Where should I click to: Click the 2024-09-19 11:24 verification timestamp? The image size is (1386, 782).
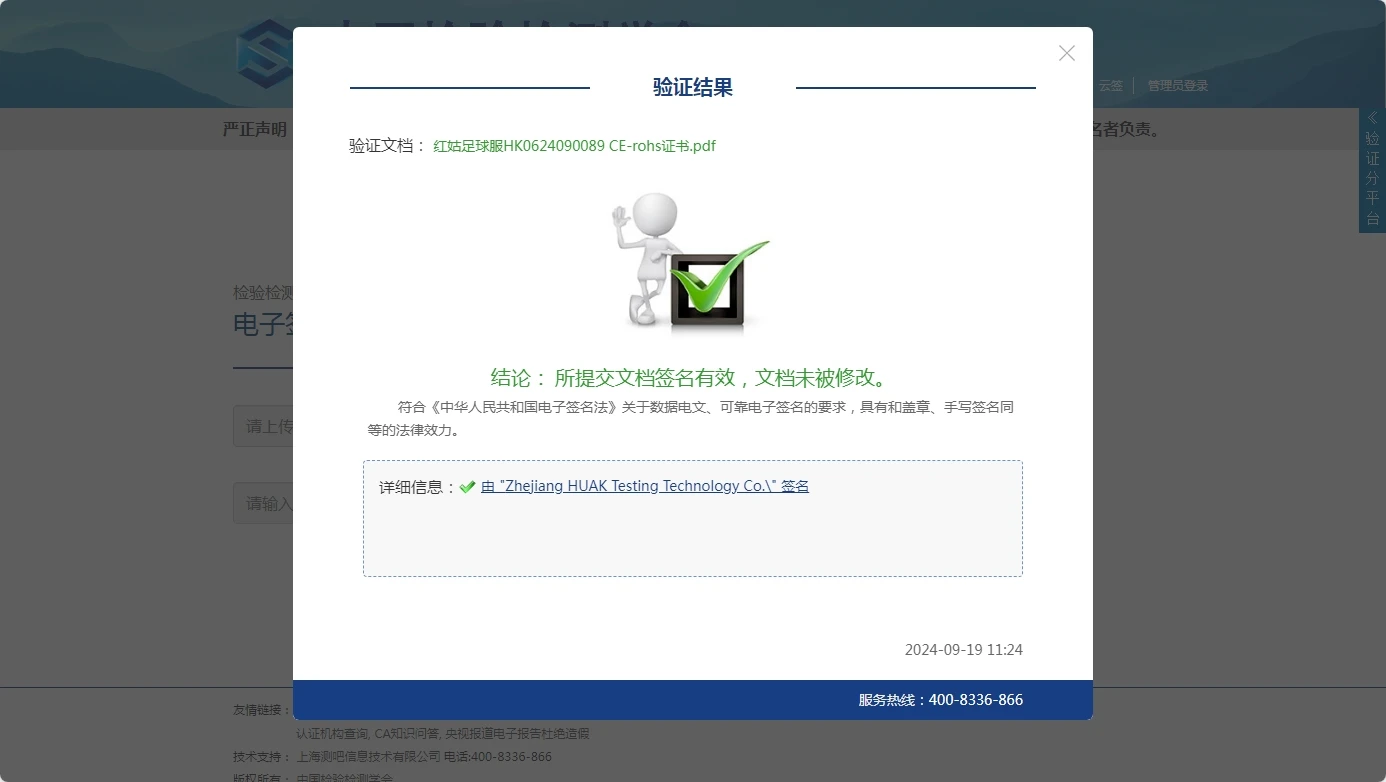pyautogui.click(x=963, y=650)
